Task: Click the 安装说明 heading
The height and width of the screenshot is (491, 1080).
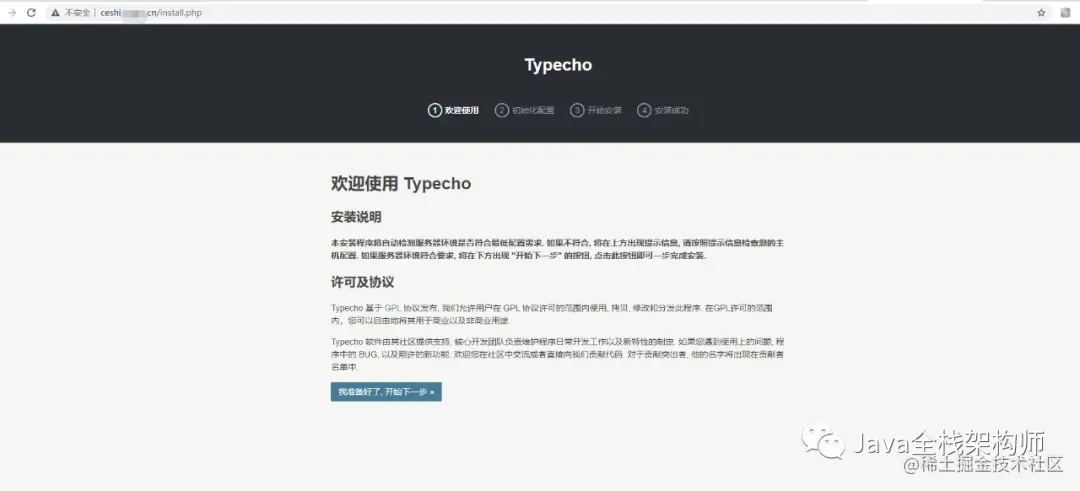Action: click(356, 218)
